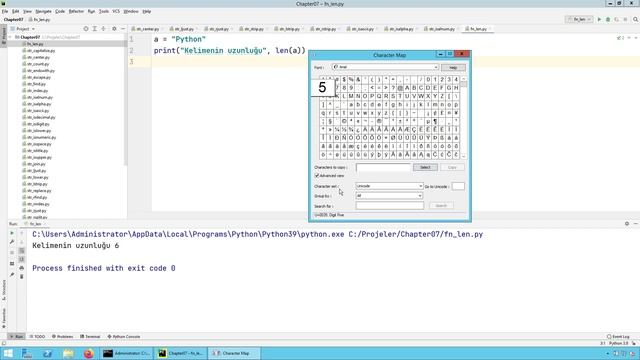This screenshot has width=640, height=360.
Task: Open Font dropdown in Character Map
Action: pos(436,67)
